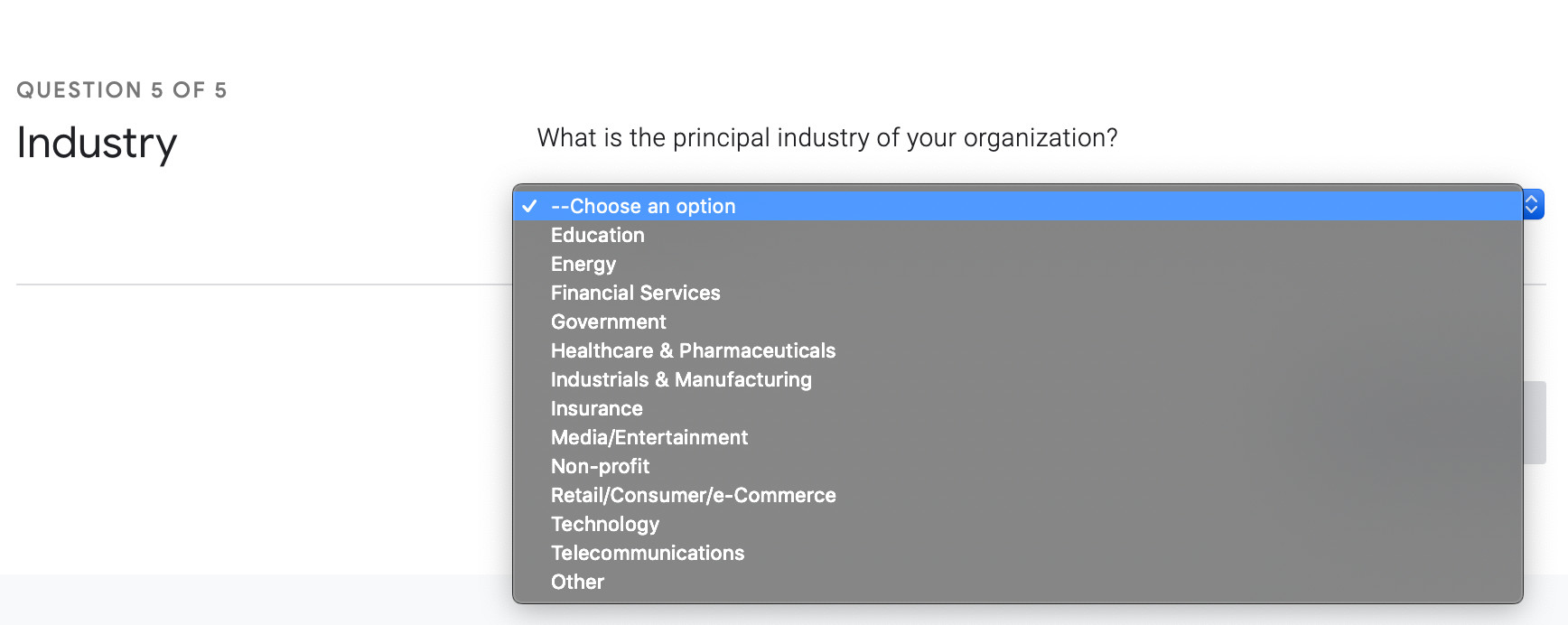This screenshot has height=625, width=1568.
Task: Click the checked --Choose an option entry
Action: click(643, 206)
